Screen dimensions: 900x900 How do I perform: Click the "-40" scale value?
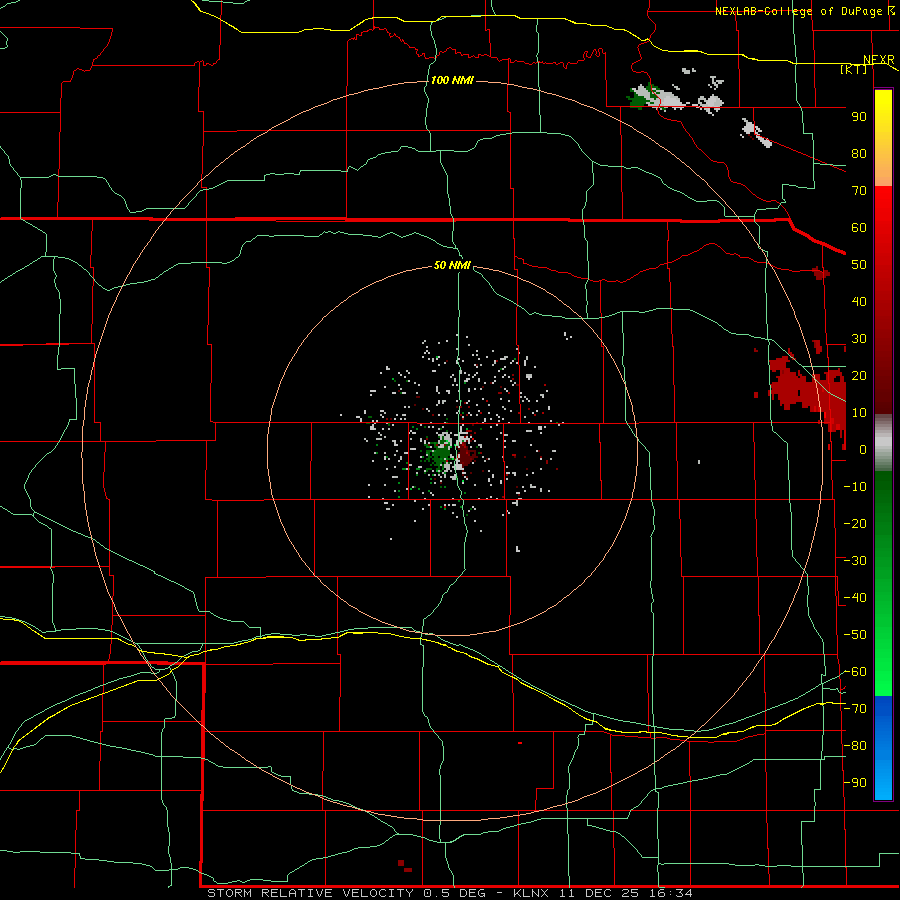(x=855, y=598)
